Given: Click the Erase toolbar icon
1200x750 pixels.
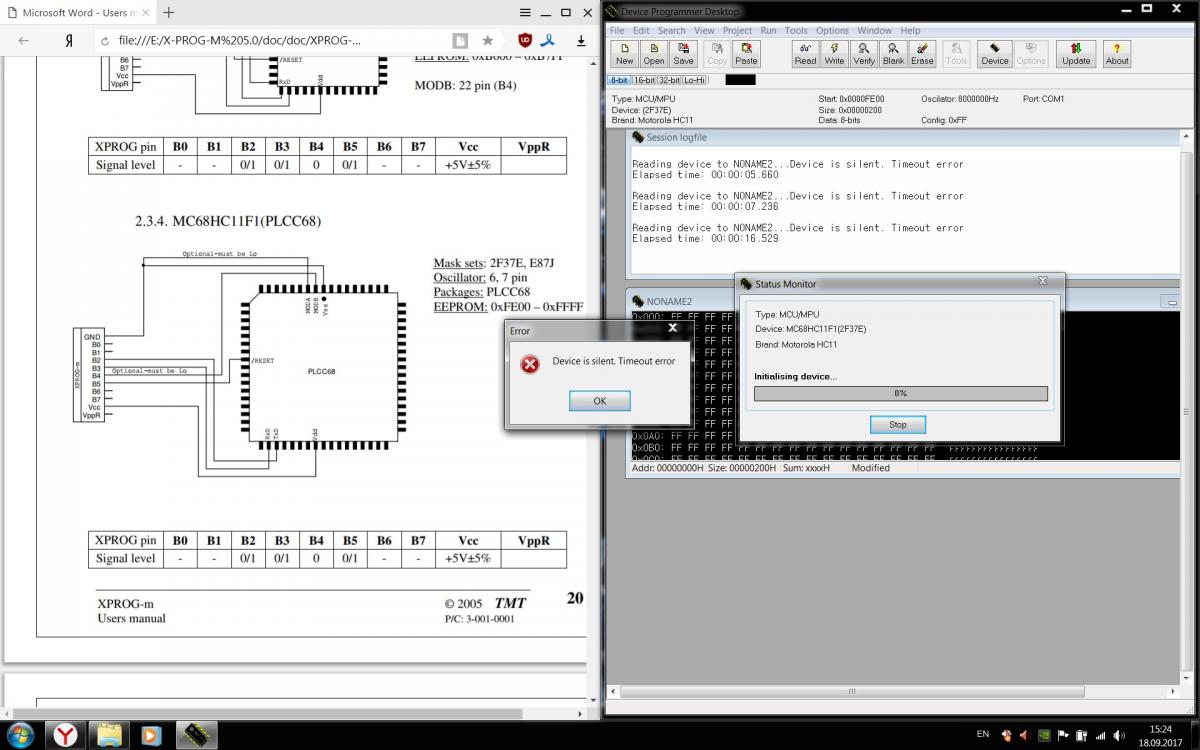Looking at the screenshot, I should point(922,53).
